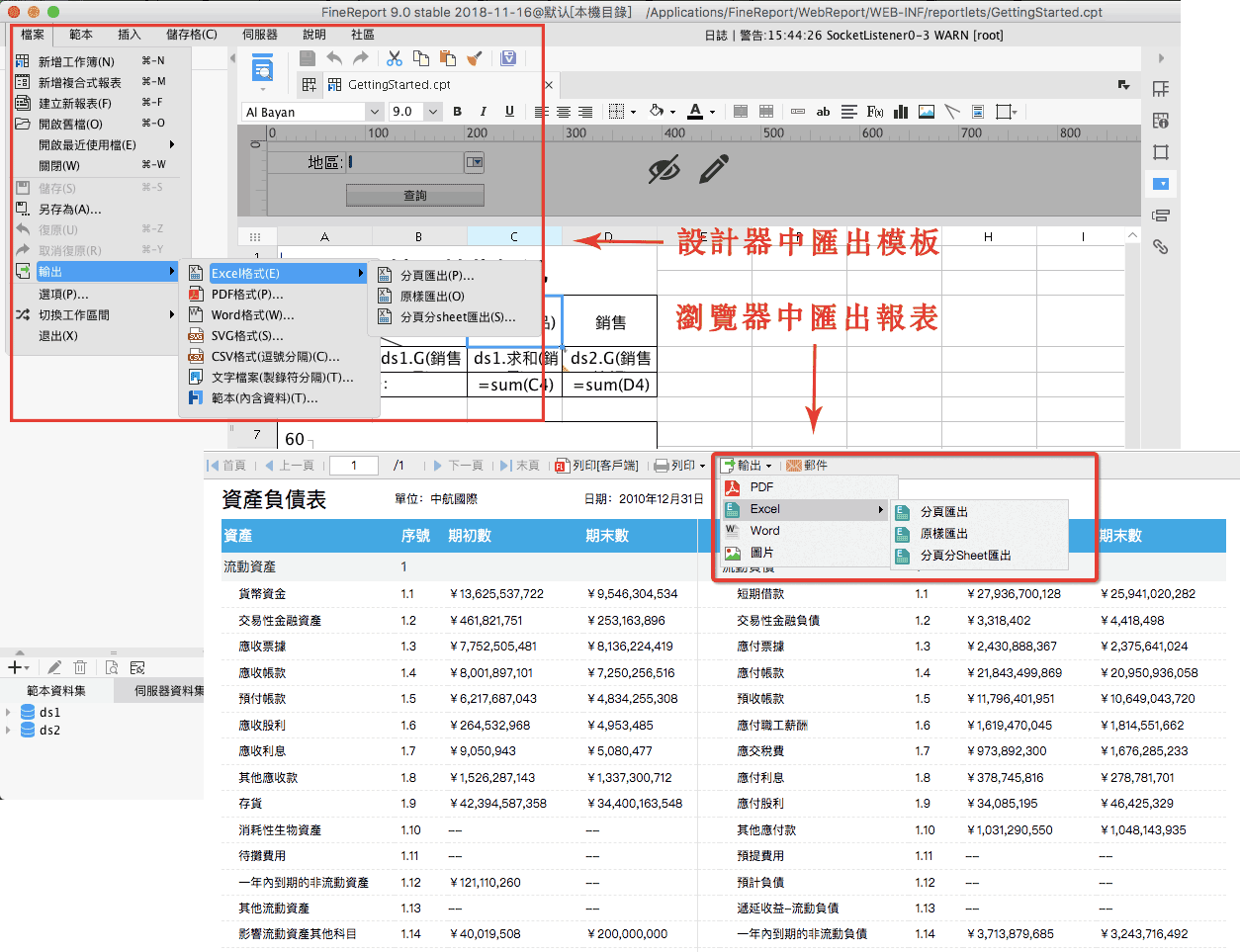
Task: Click the preview dataset magnifier icon
Action: point(112,667)
